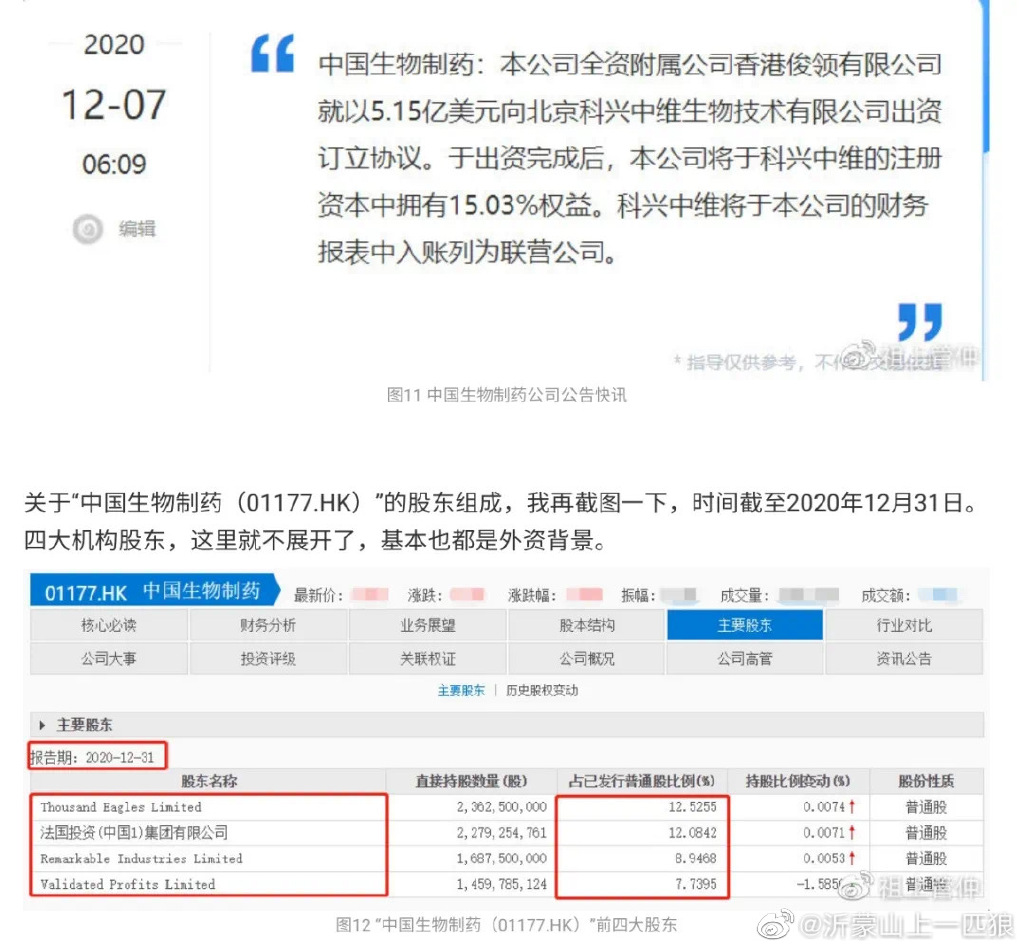Click the 直接持股数量(股) column header

[x=472, y=781]
